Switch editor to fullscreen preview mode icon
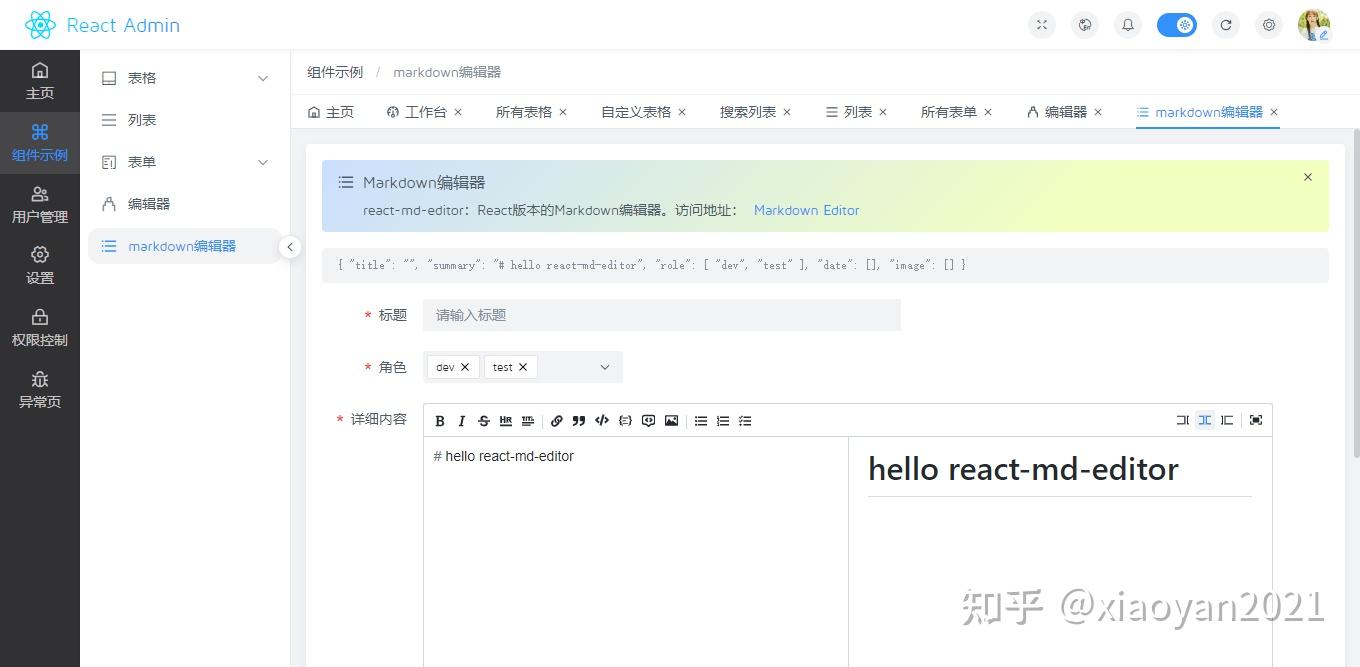Viewport: 1360px width, 667px height. 1256,420
